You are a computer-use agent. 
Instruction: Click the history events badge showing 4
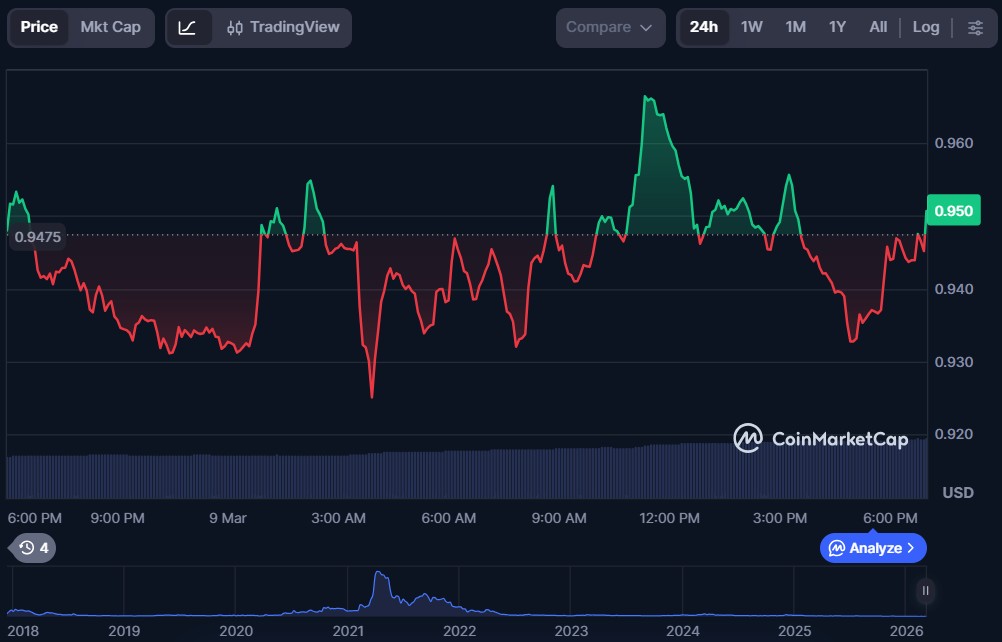[x=33, y=547]
